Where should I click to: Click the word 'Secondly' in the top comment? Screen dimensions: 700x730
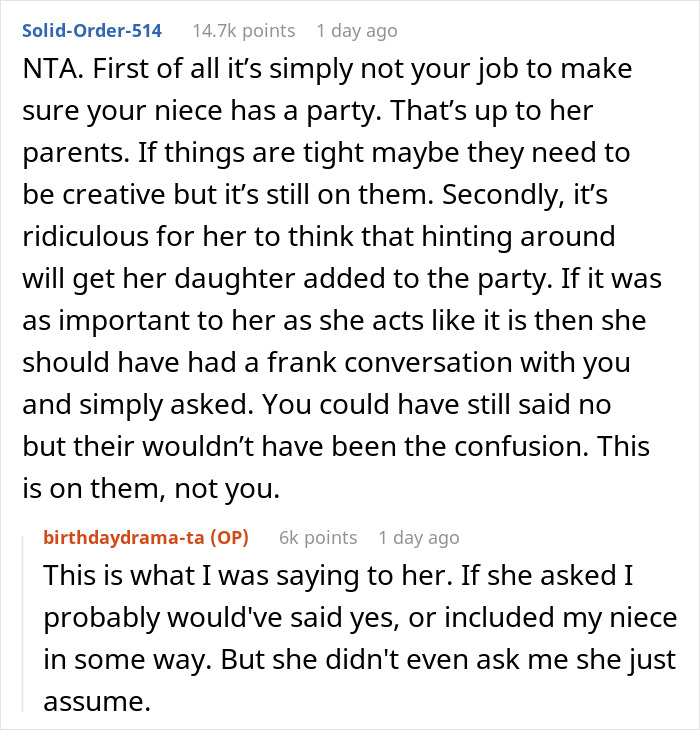[498, 195]
